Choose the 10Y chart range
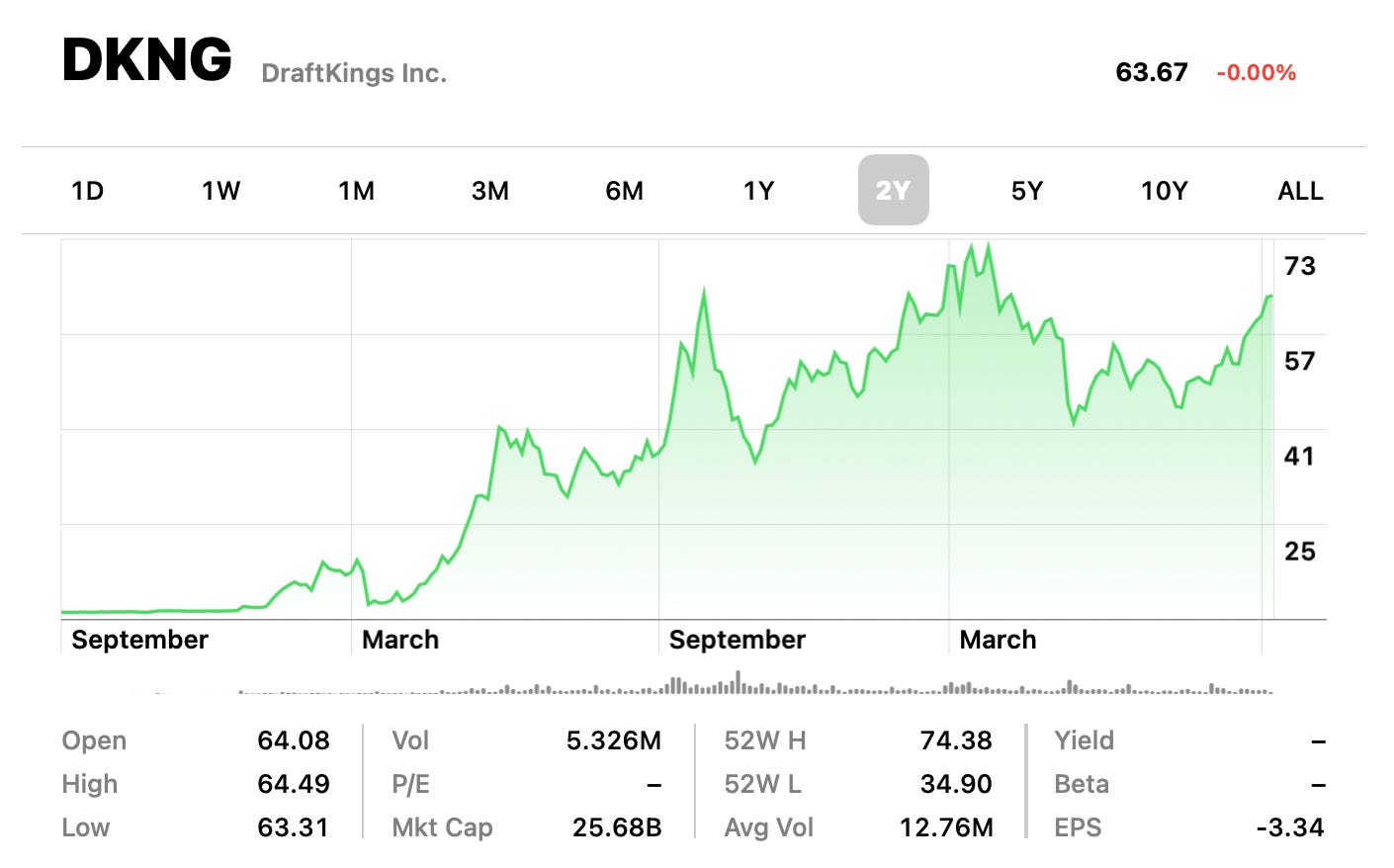The image size is (1394, 868). tap(1165, 191)
